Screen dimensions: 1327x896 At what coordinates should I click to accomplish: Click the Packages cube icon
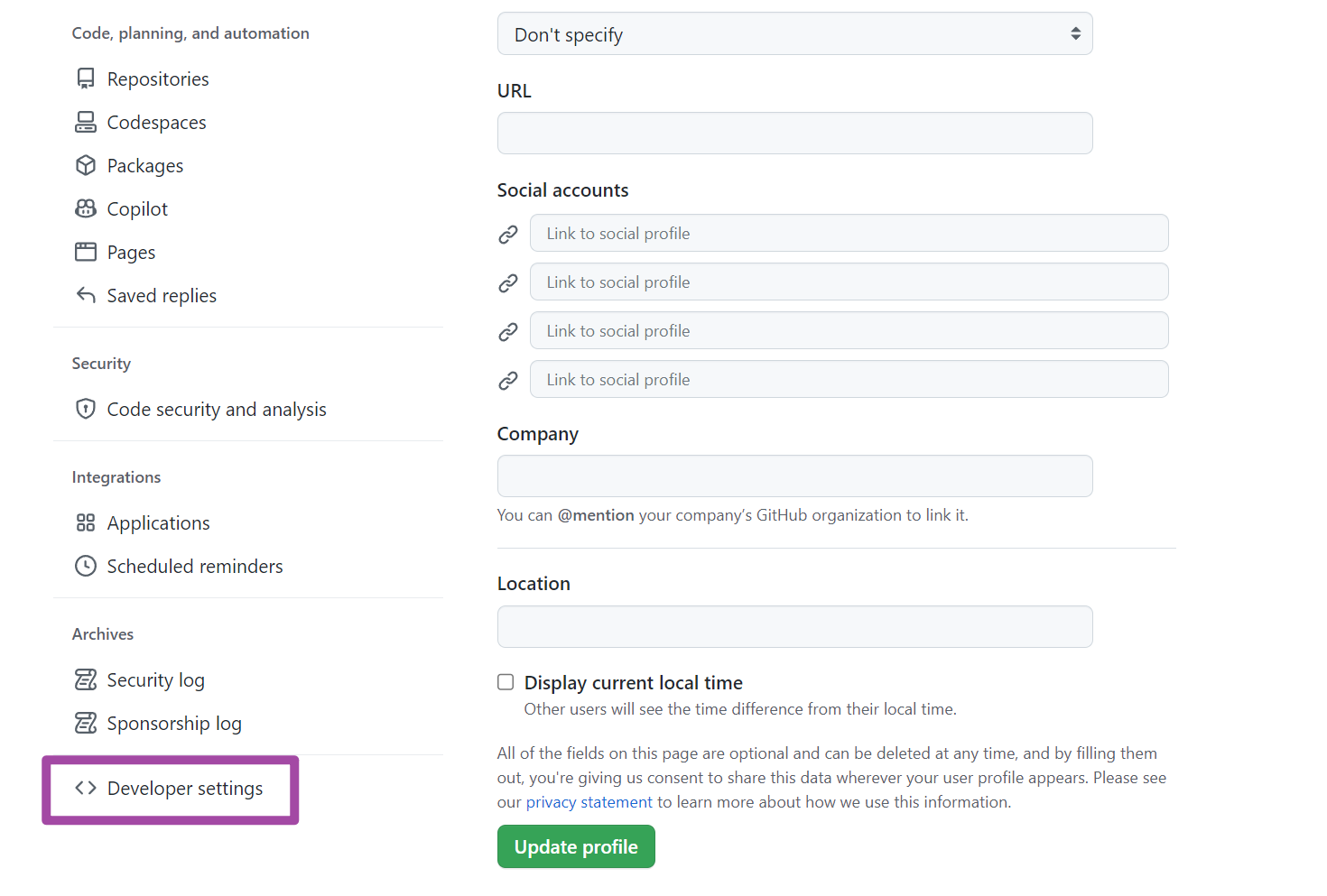[x=86, y=165]
